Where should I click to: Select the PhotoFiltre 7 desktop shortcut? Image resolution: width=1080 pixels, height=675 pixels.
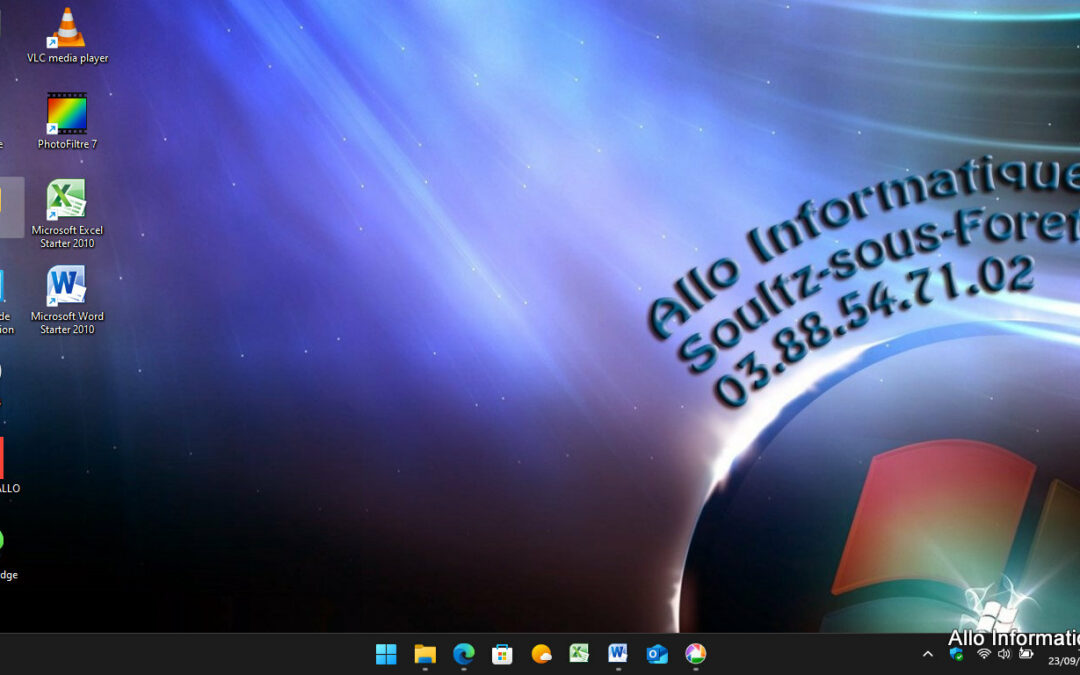[x=67, y=121]
